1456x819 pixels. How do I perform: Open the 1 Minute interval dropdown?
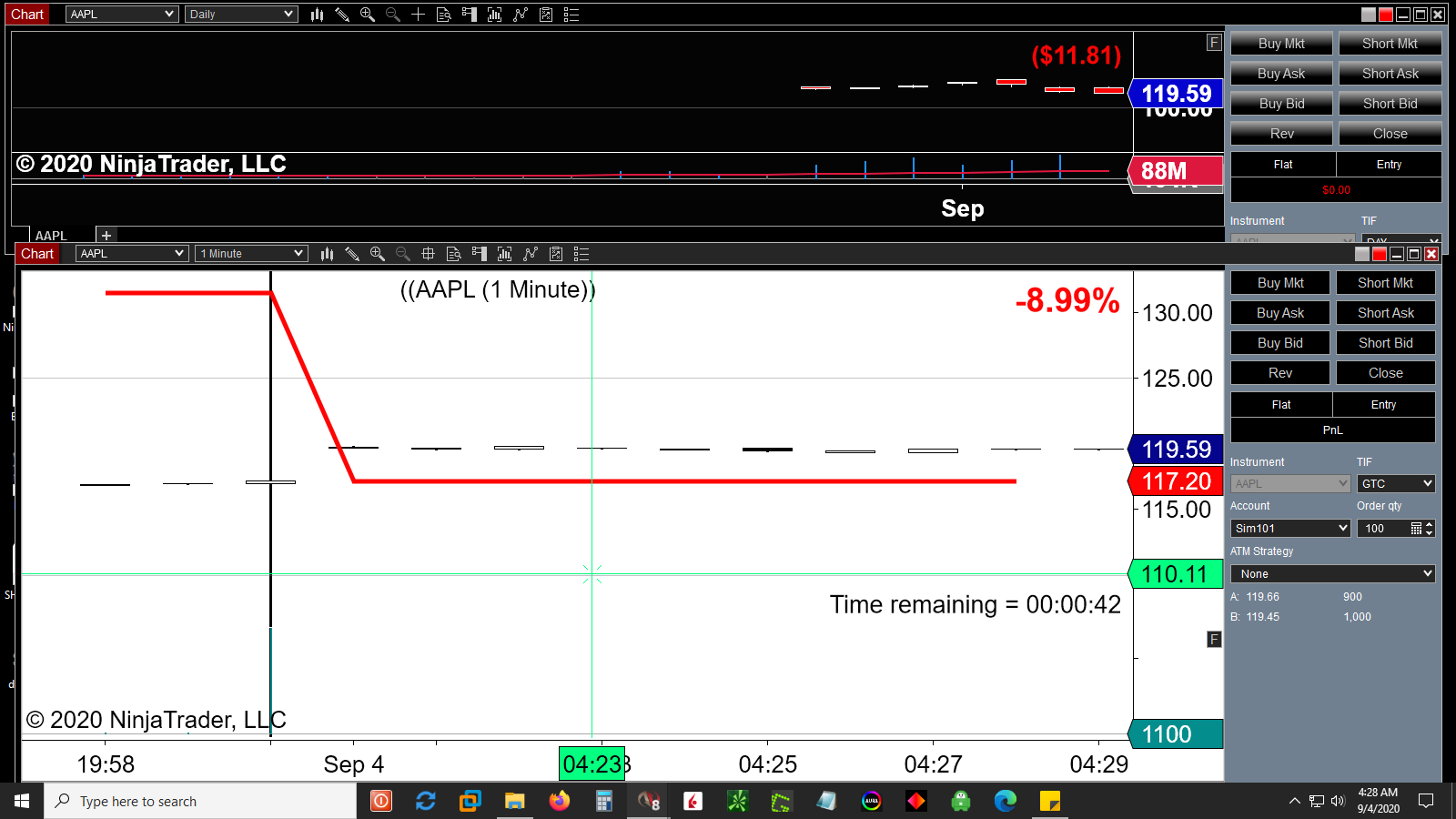click(x=251, y=254)
